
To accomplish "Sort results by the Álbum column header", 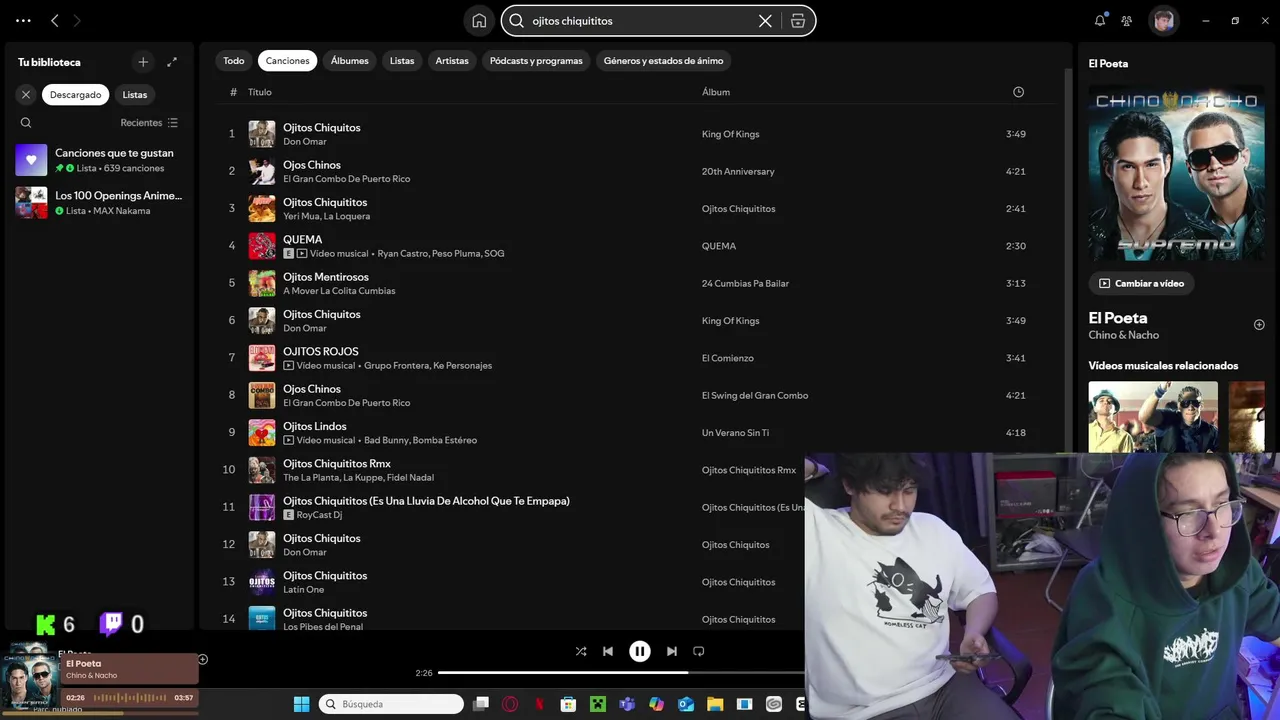I will 716,92.
